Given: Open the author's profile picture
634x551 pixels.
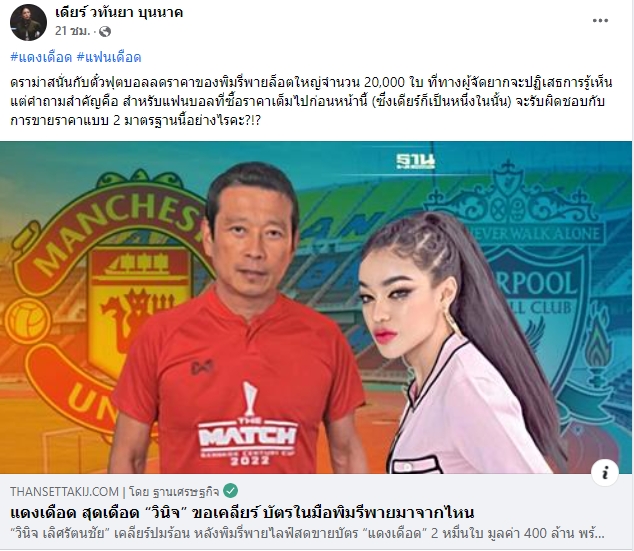Looking at the screenshot, I should coord(28,23).
